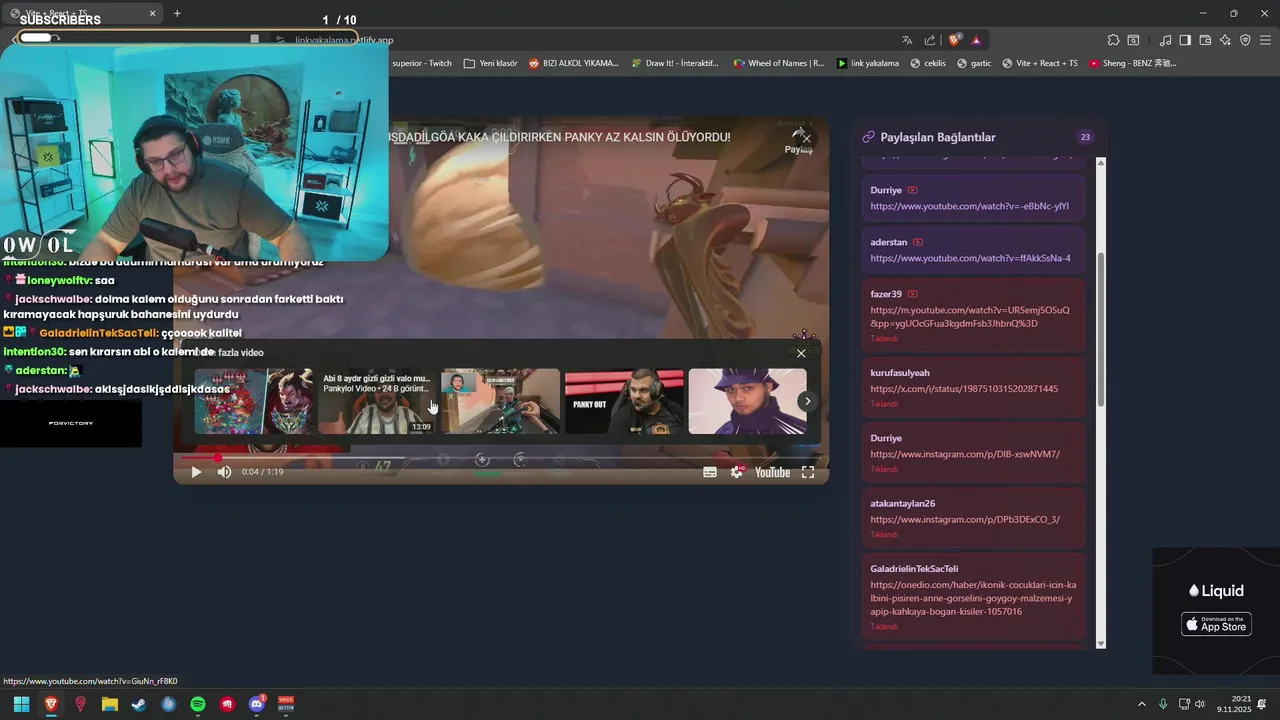Open the taskbar volume speaker icon
The height and width of the screenshot is (720, 1280).
[1200, 704]
